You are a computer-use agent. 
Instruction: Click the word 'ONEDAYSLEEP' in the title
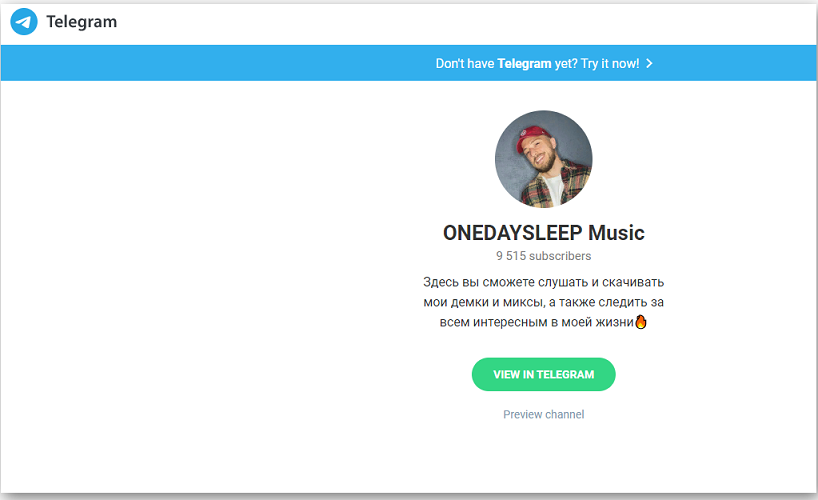click(513, 233)
